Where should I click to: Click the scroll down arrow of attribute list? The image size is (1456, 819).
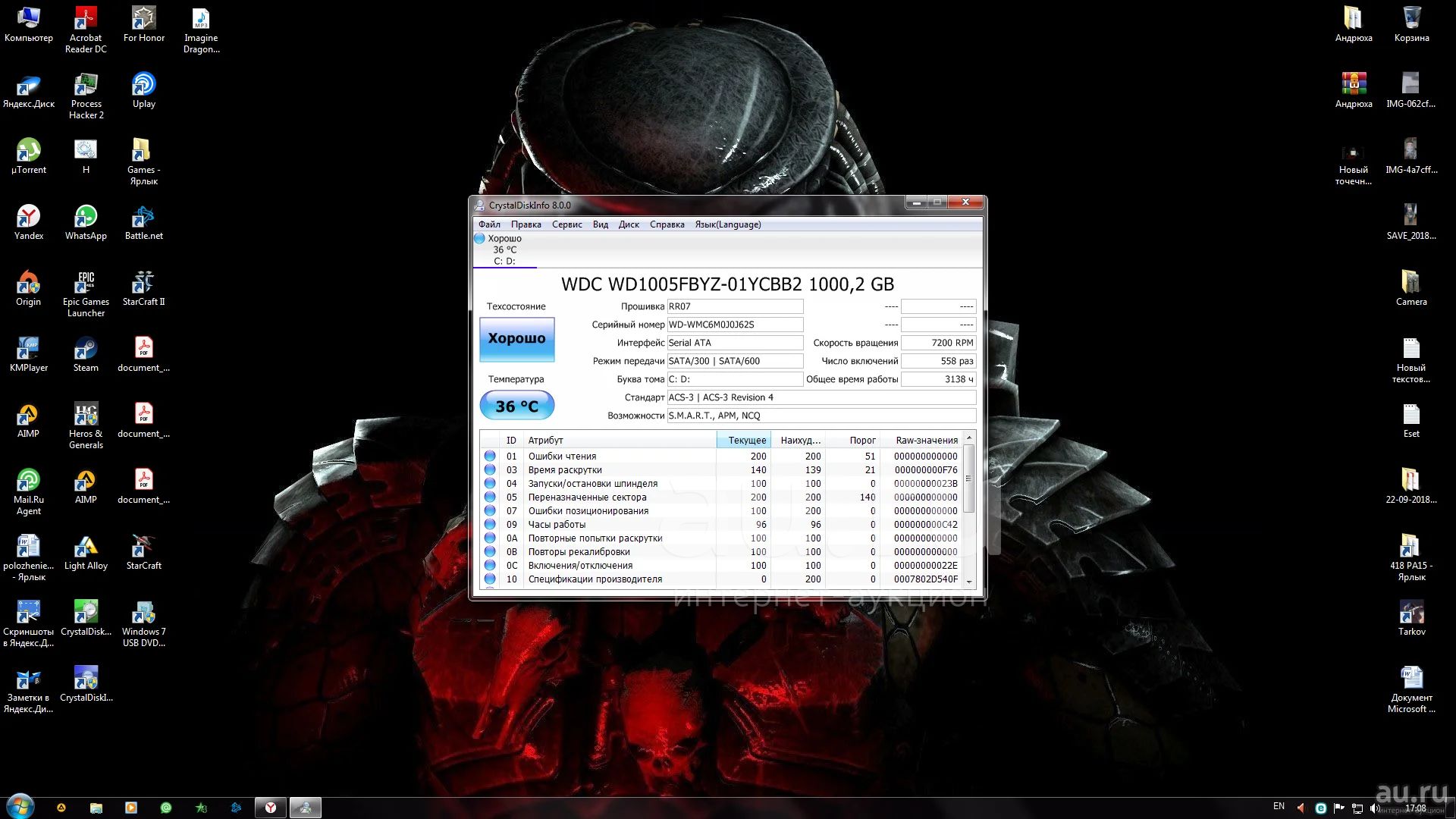point(968,582)
